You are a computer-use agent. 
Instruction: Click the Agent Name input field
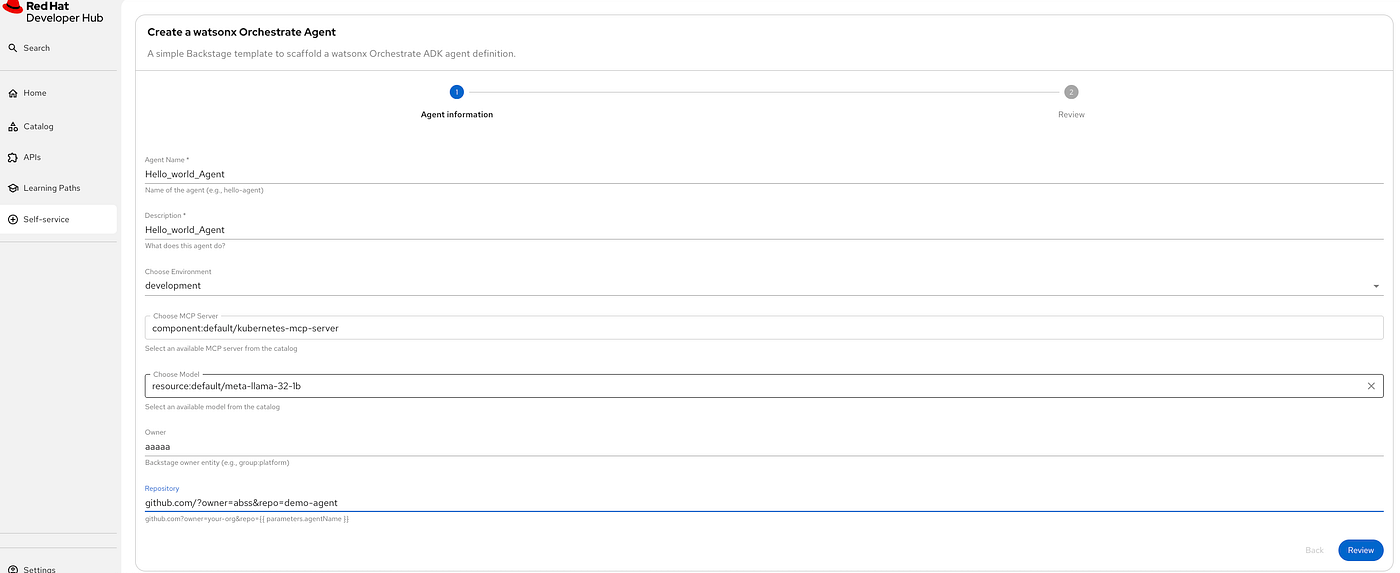coord(764,174)
